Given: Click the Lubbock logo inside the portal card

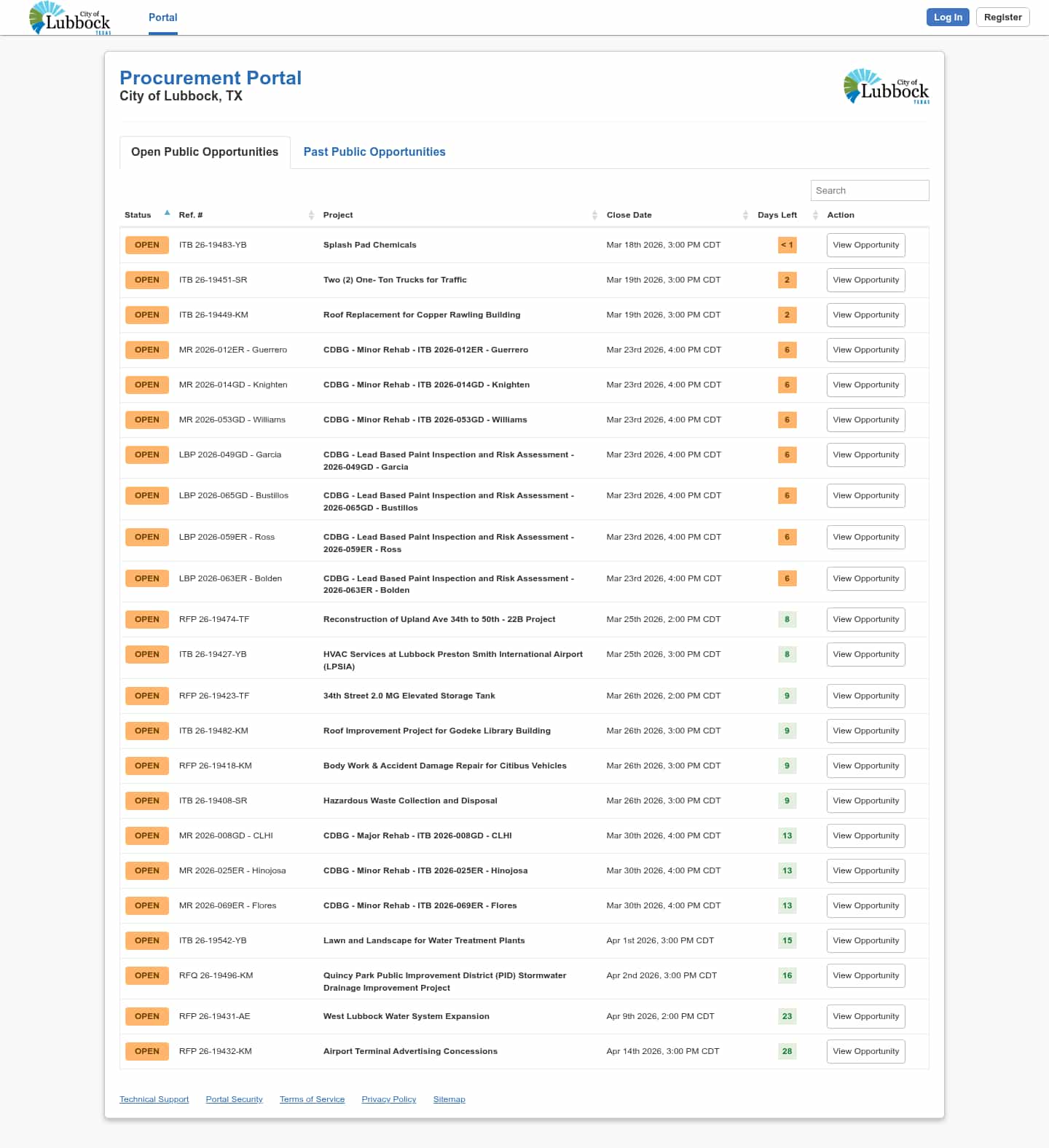Looking at the screenshot, I should tap(886, 87).
